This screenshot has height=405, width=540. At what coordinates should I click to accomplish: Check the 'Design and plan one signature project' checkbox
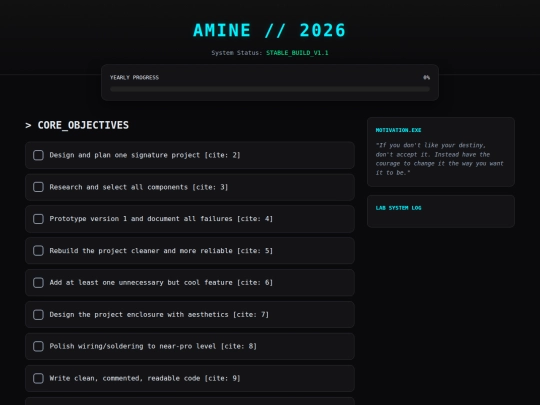coord(38,155)
